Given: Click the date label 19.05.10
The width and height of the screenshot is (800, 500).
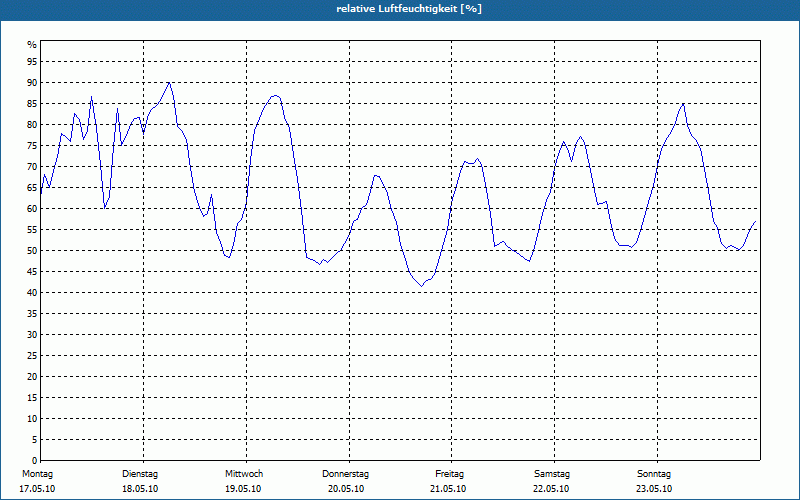Looking at the screenshot, I should point(243,489).
